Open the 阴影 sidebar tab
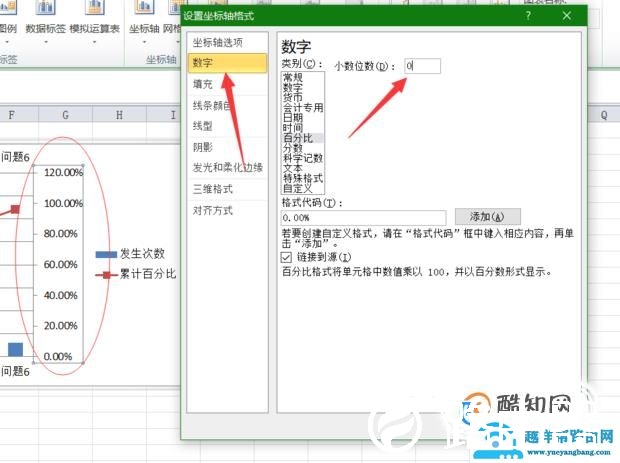The image size is (620, 463). (x=227, y=147)
